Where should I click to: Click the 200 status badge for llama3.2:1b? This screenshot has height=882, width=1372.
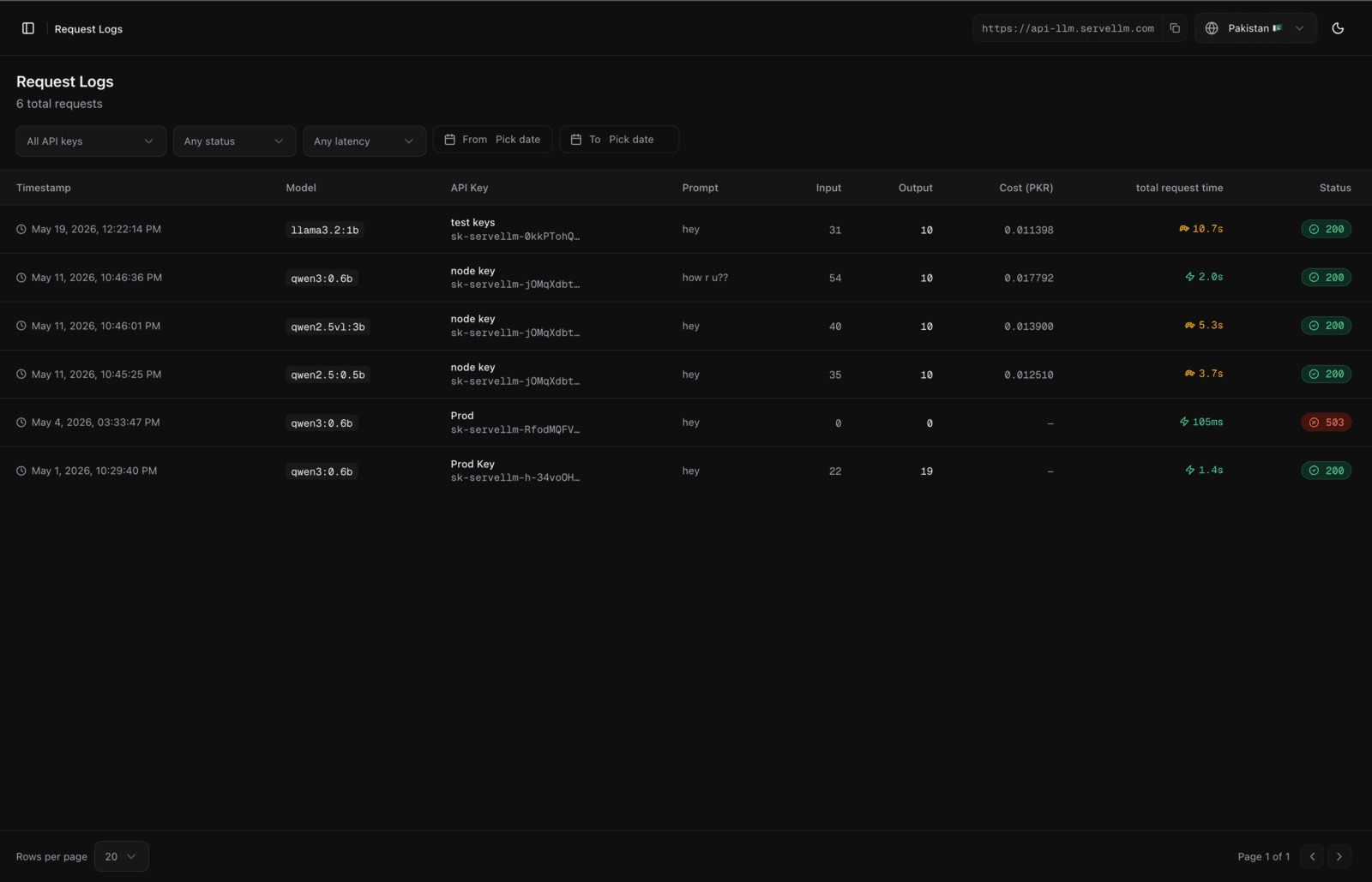click(x=1326, y=229)
